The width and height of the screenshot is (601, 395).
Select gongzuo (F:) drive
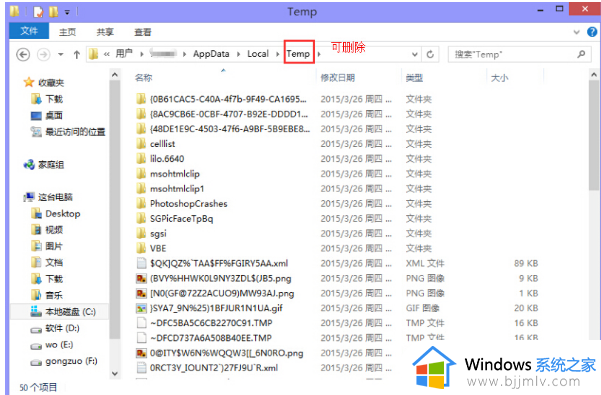pos(71,361)
